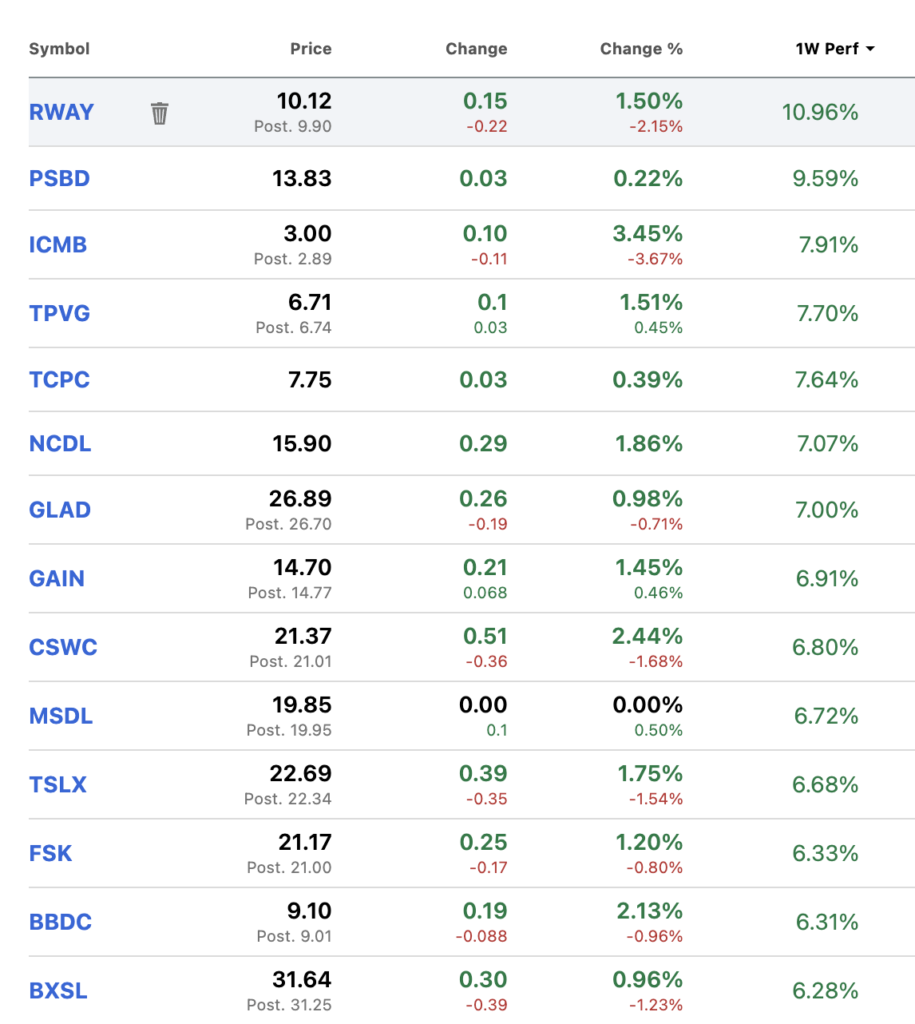Viewport: 915px width, 1024px height.
Task: Open the FSK ticker link
Action: (50, 854)
